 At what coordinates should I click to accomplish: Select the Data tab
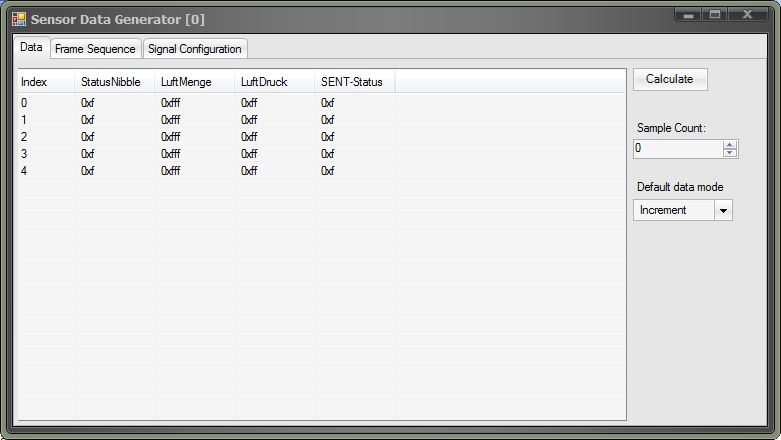31,47
